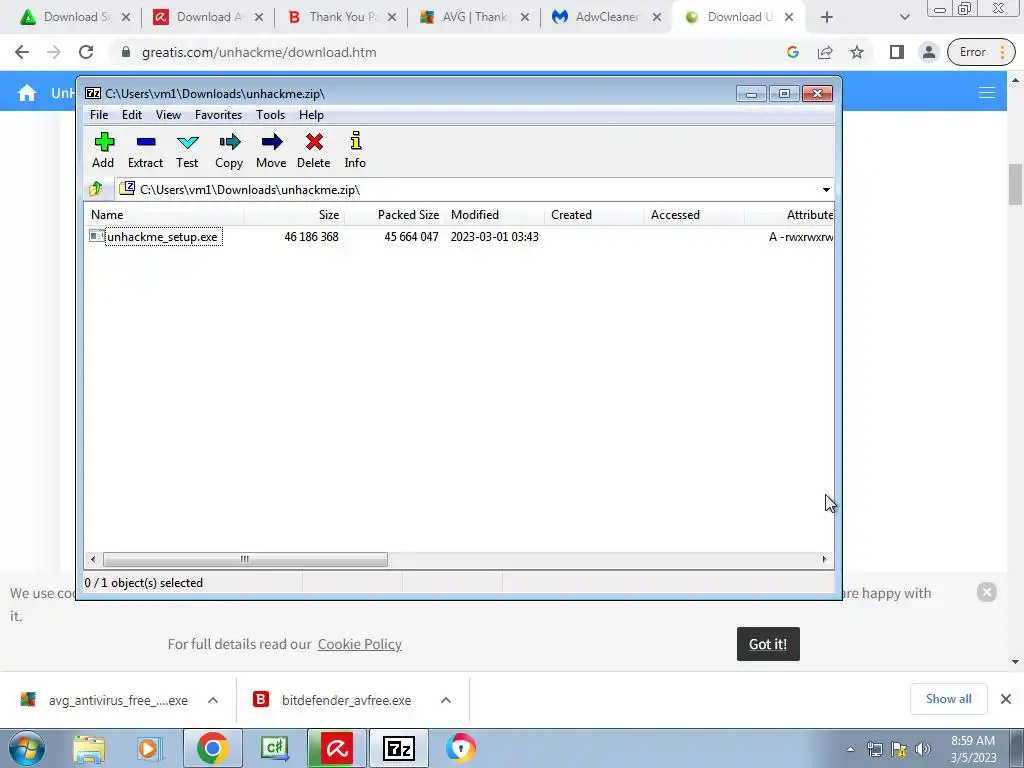Image resolution: width=1024 pixels, height=768 pixels.
Task: Open Windows Explorer from taskbar
Action: (89, 748)
